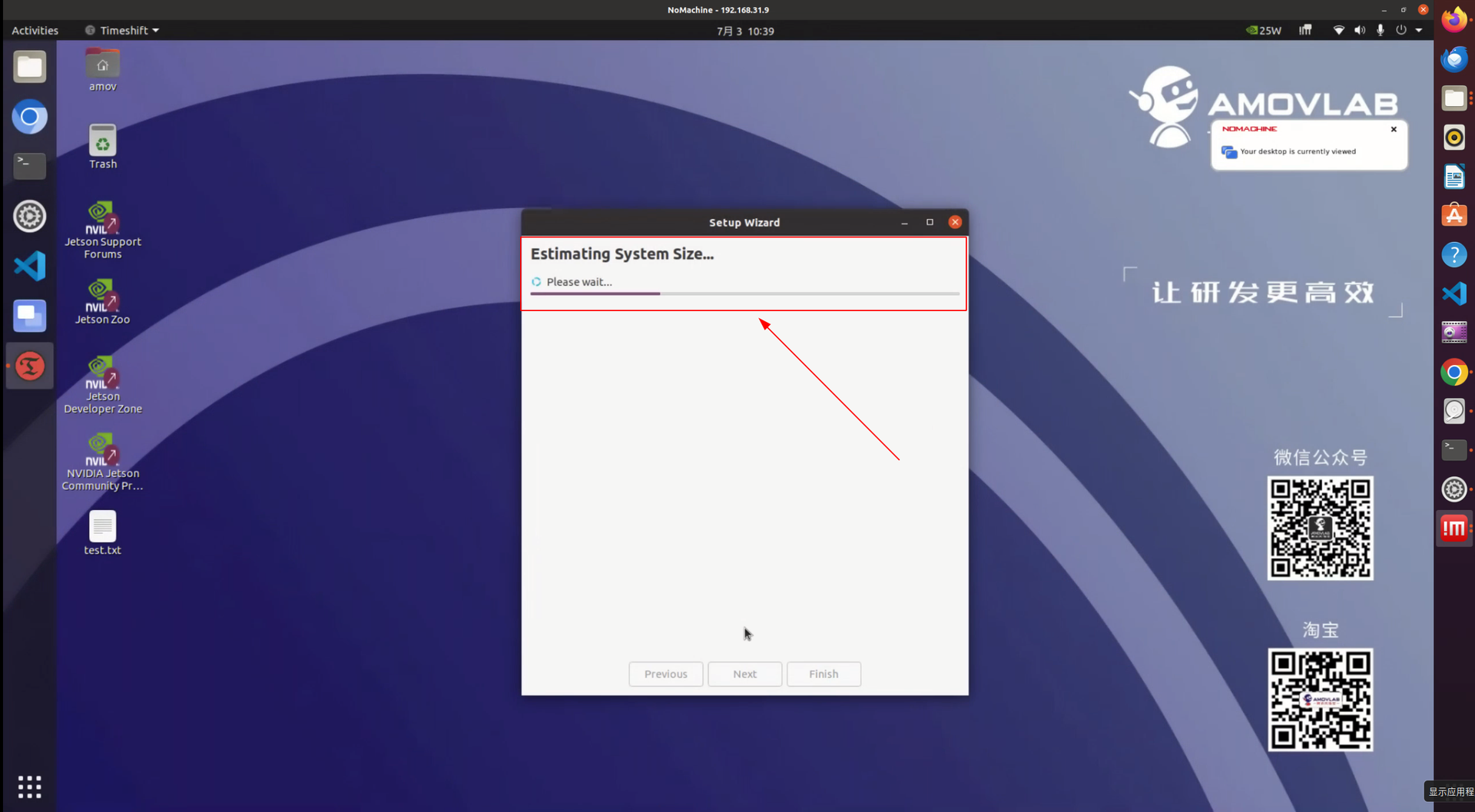Open the power icon in the top bar

coord(1401,31)
